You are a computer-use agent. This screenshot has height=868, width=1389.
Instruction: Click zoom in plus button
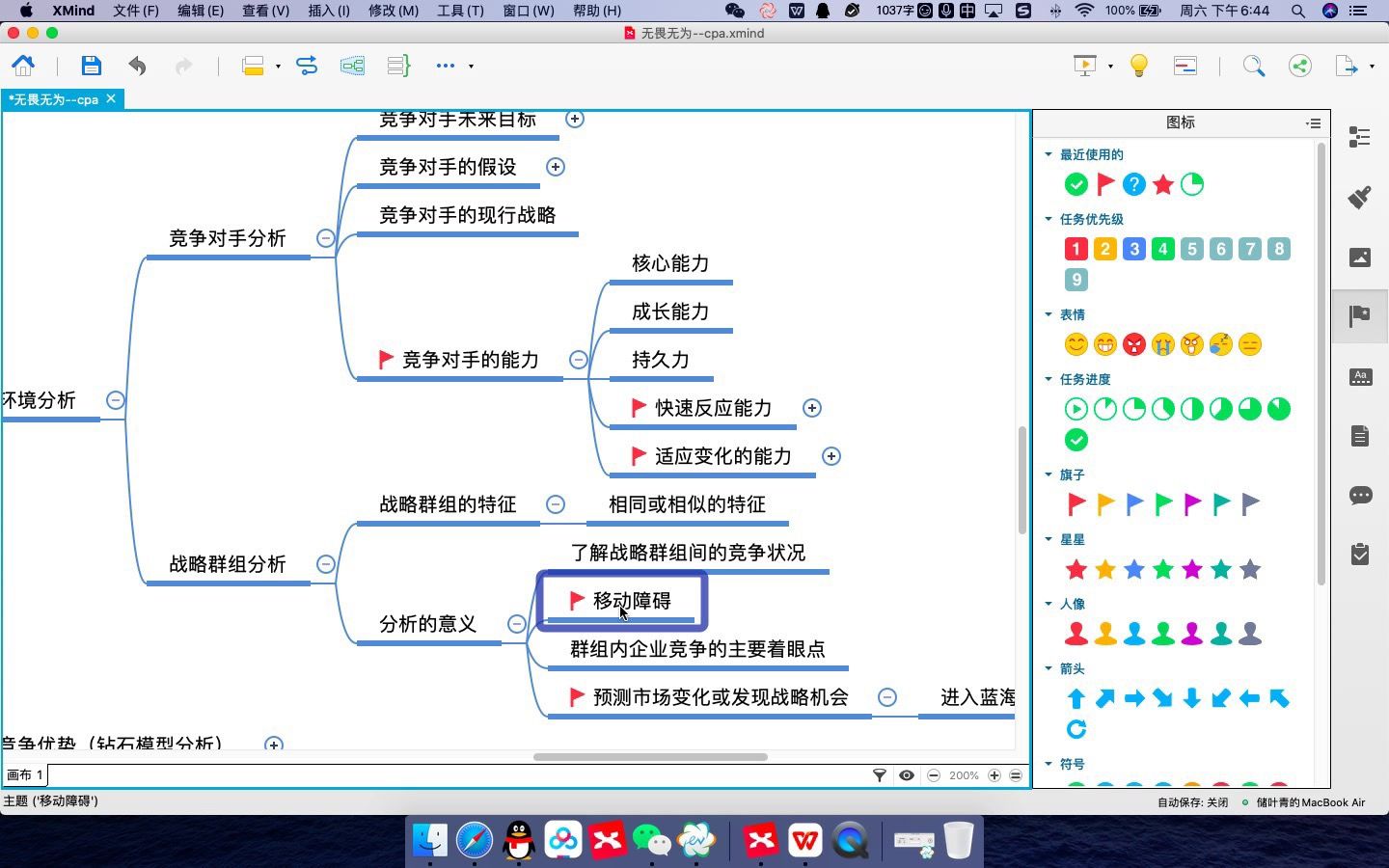tap(994, 775)
